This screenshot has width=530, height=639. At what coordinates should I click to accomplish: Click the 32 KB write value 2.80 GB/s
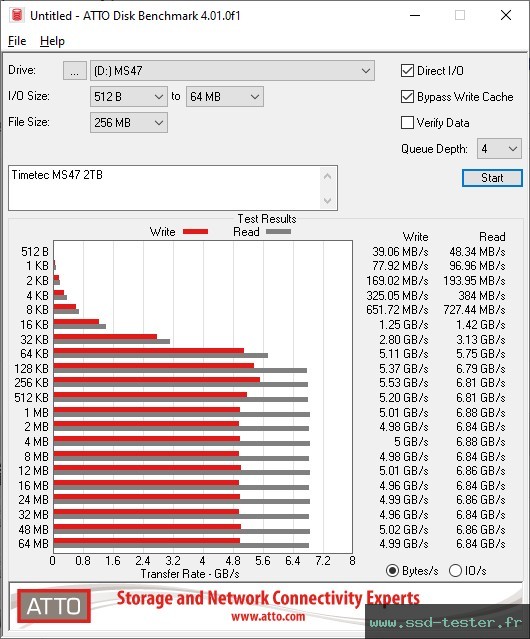pos(404,339)
